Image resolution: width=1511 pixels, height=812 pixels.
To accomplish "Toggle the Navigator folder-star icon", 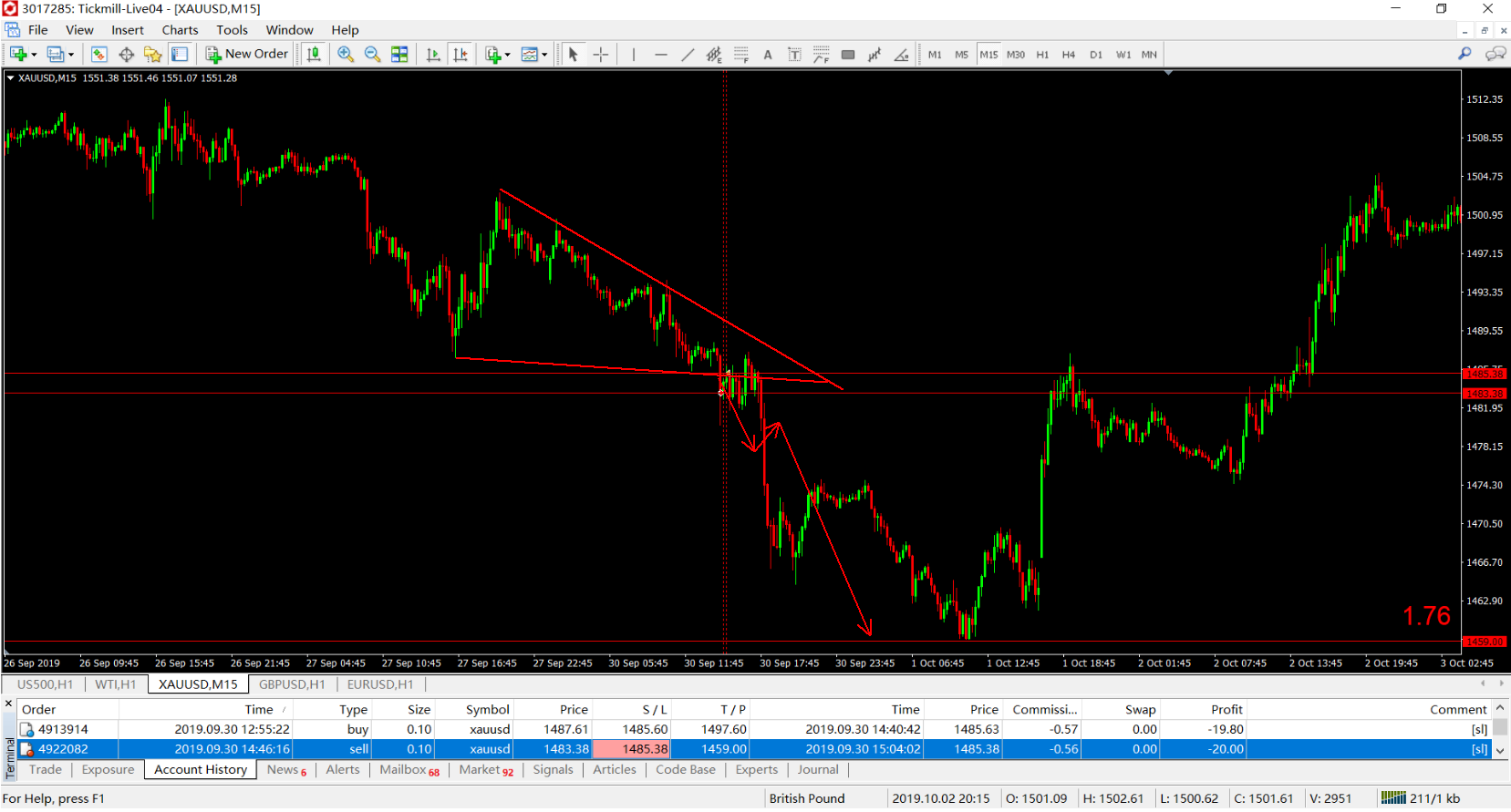I will (x=152, y=55).
